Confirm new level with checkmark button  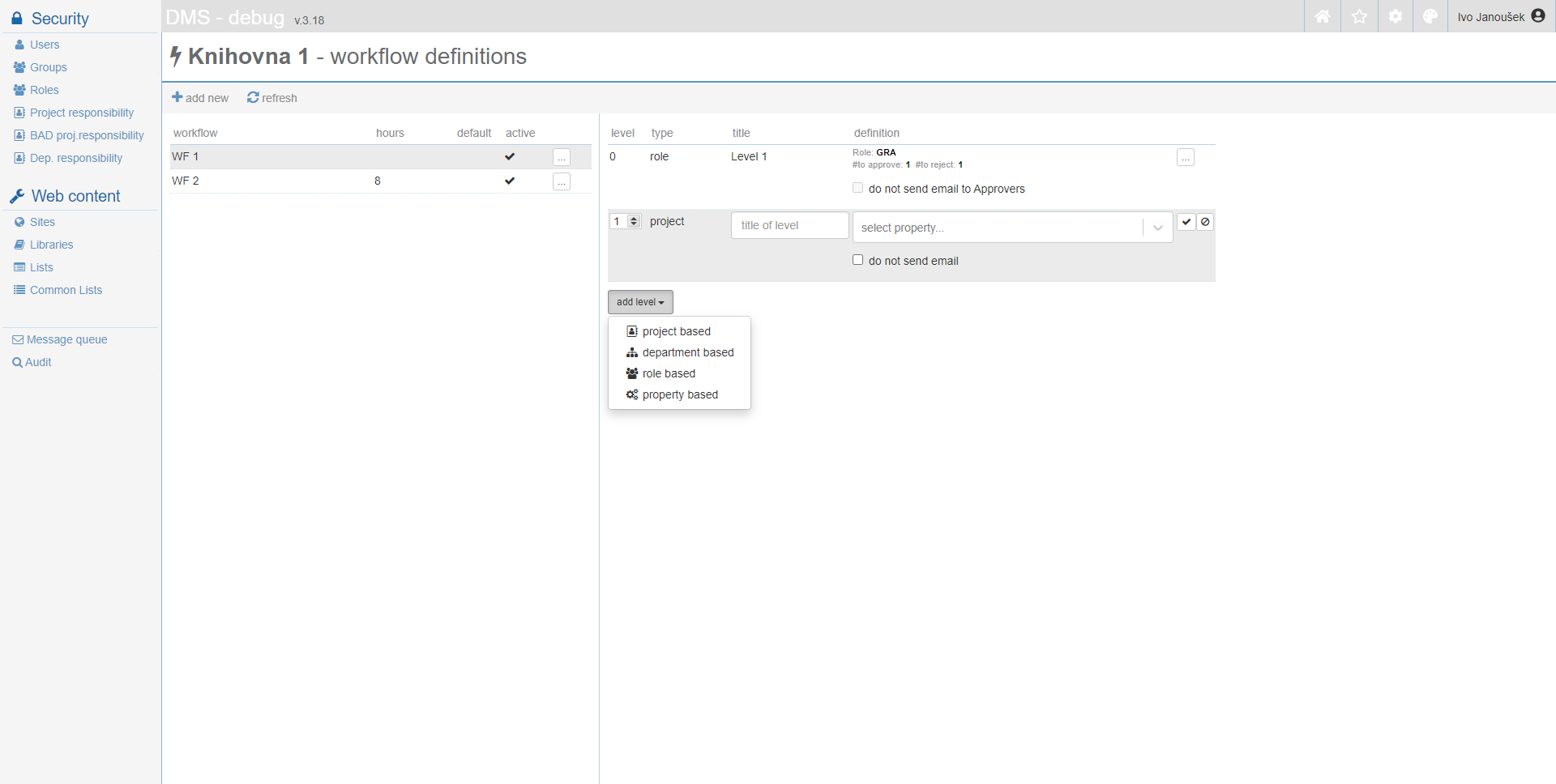pos(1186,222)
